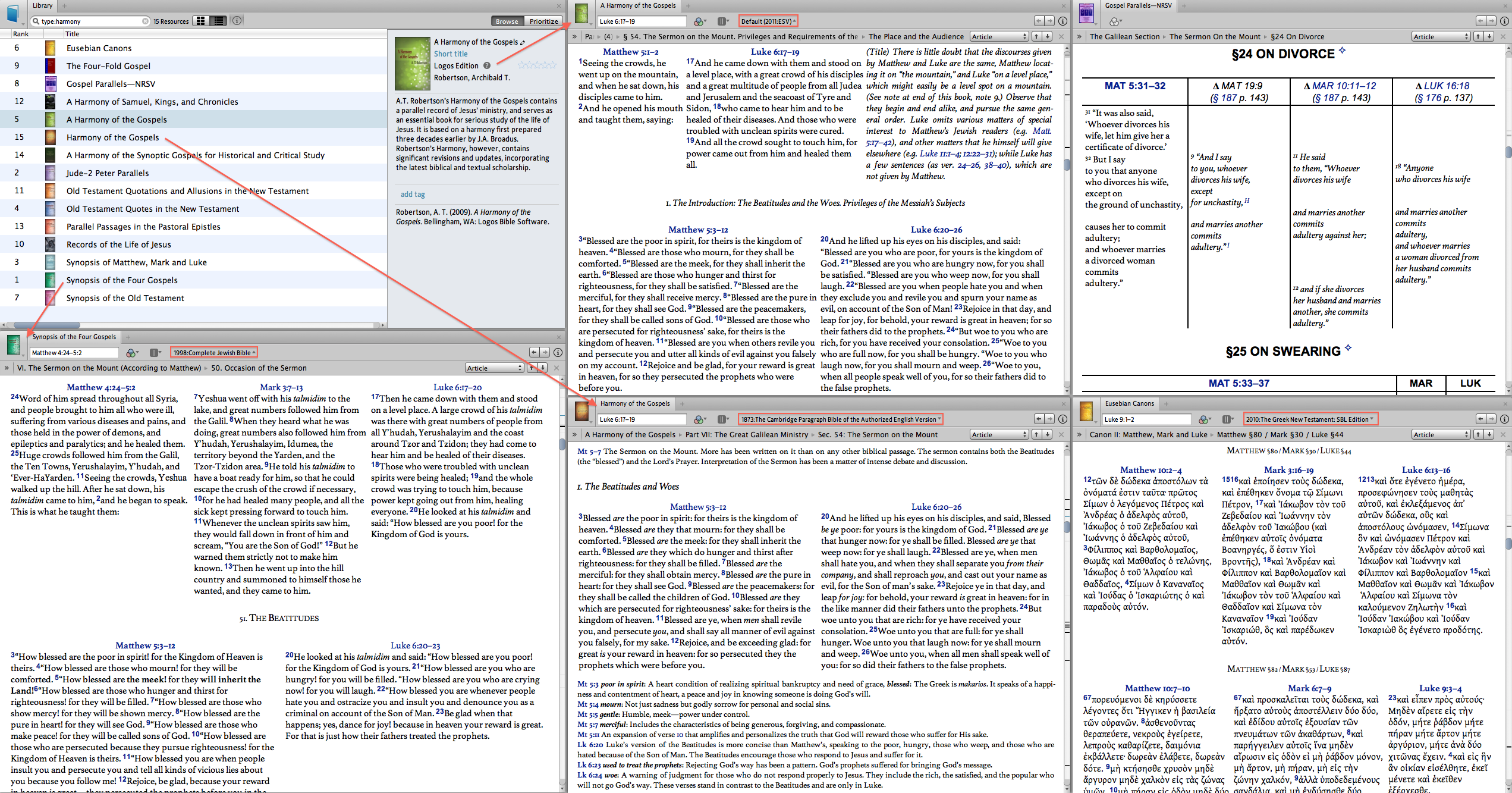Switch Library to tile grid view

point(201,21)
